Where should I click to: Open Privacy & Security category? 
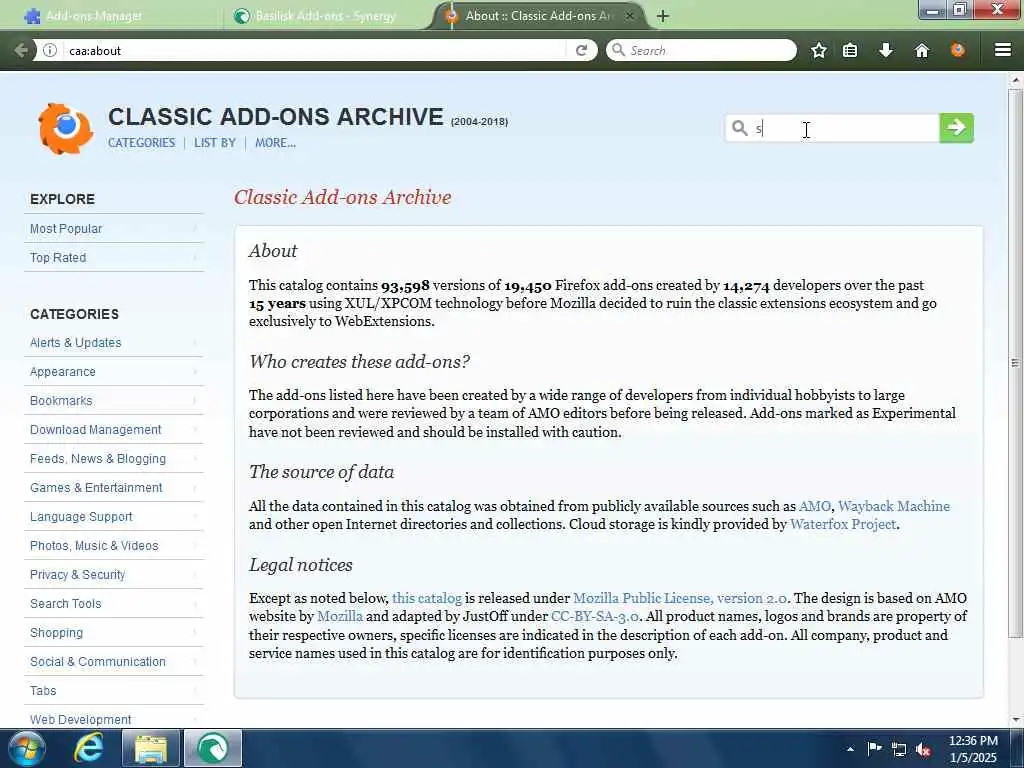click(x=114, y=575)
